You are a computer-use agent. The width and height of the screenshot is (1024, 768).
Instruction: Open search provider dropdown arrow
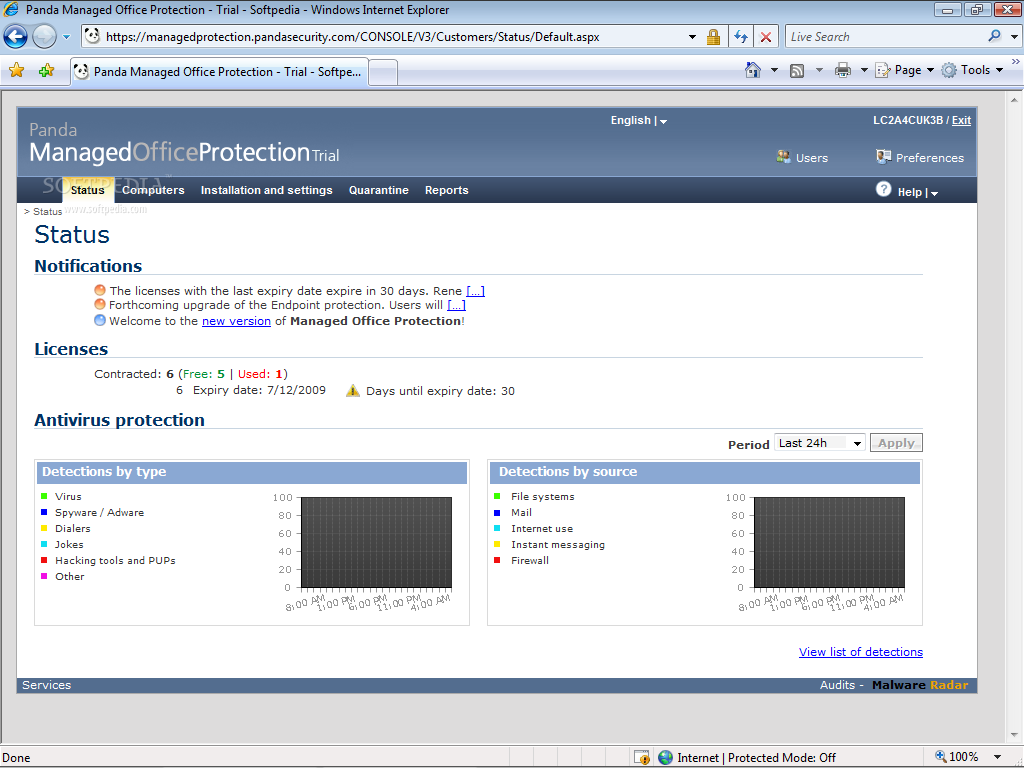tap(1014, 37)
